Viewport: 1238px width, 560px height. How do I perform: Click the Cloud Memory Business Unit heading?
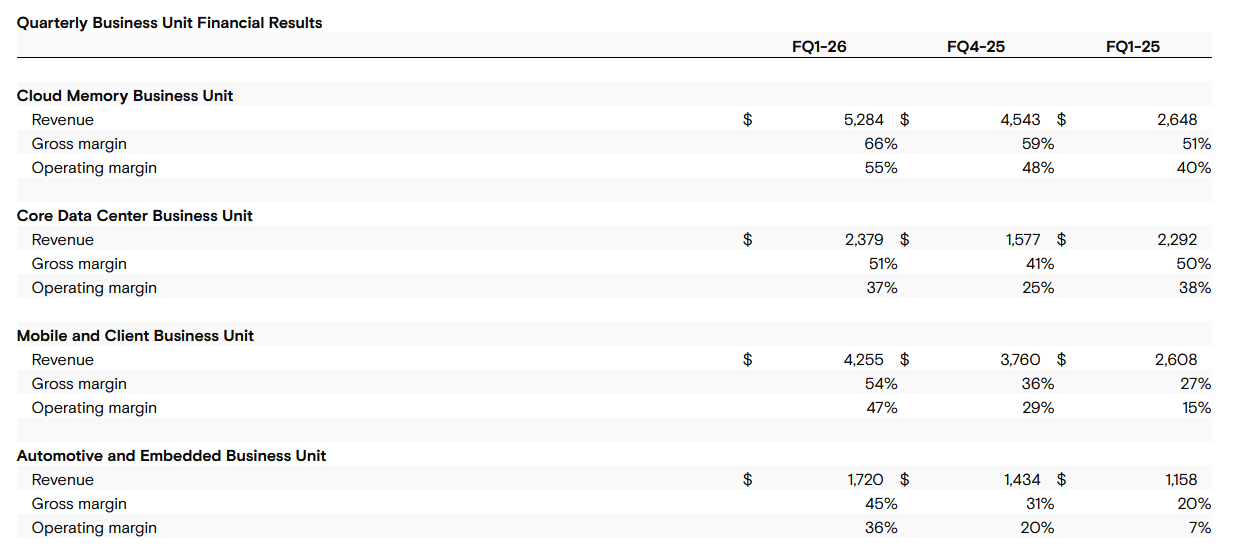click(x=125, y=96)
